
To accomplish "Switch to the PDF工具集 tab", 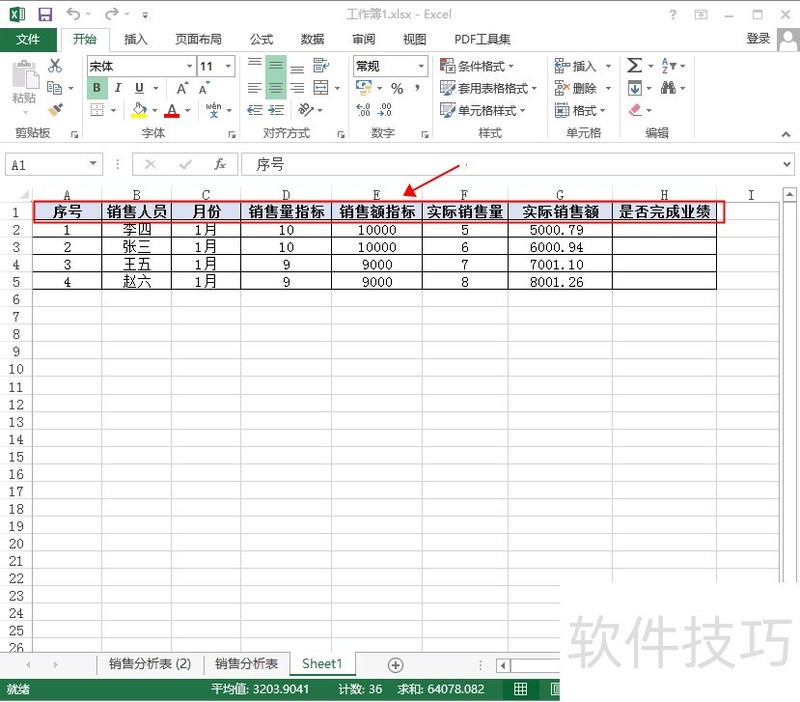I will tap(482, 39).
